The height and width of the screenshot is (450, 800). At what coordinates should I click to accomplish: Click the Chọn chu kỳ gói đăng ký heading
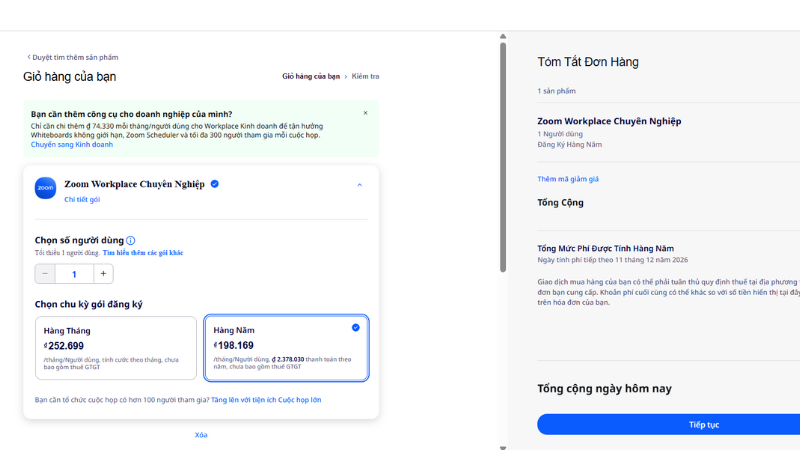(x=89, y=304)
